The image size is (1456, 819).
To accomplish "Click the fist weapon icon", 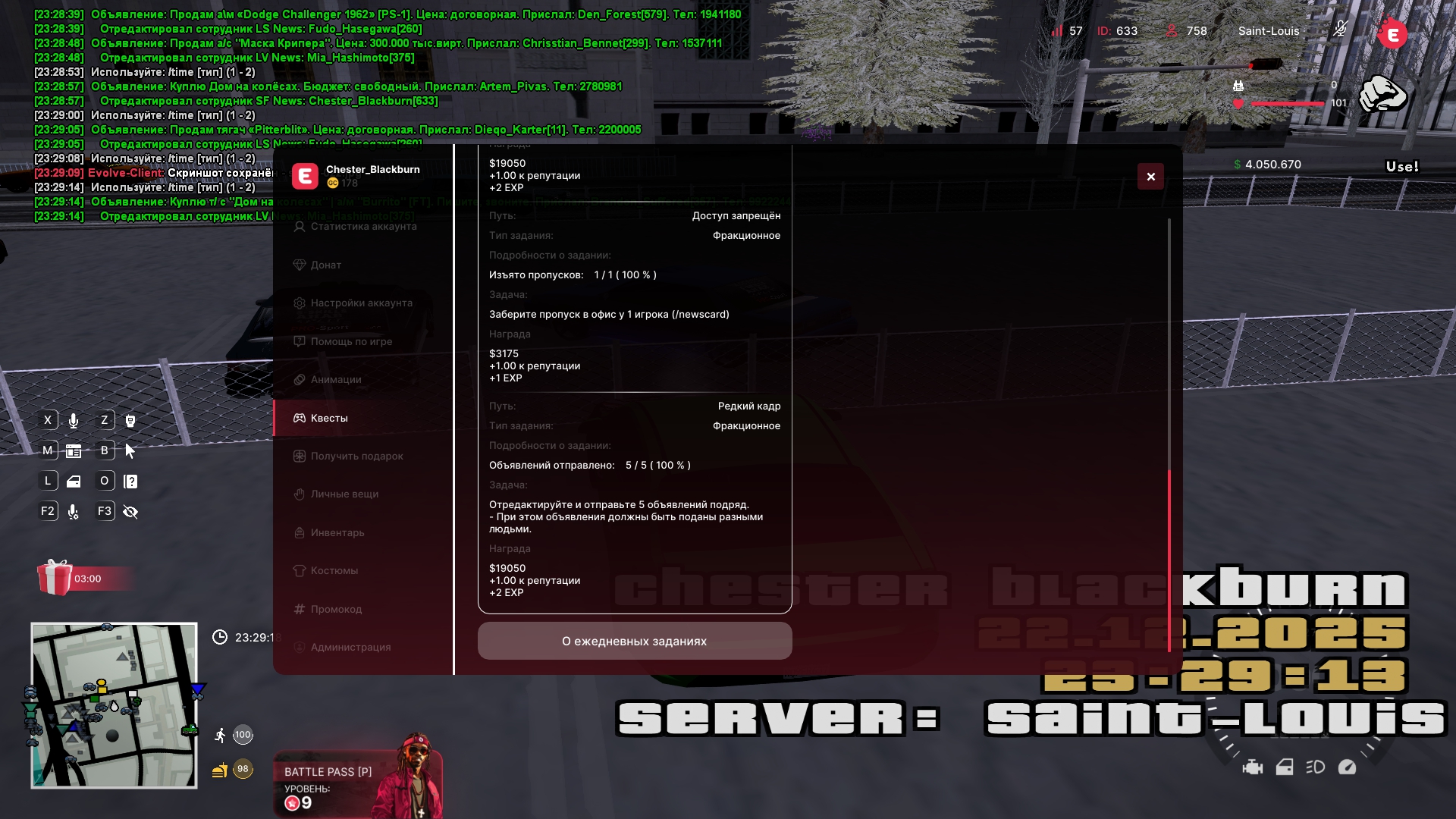I will [1382, 94].
